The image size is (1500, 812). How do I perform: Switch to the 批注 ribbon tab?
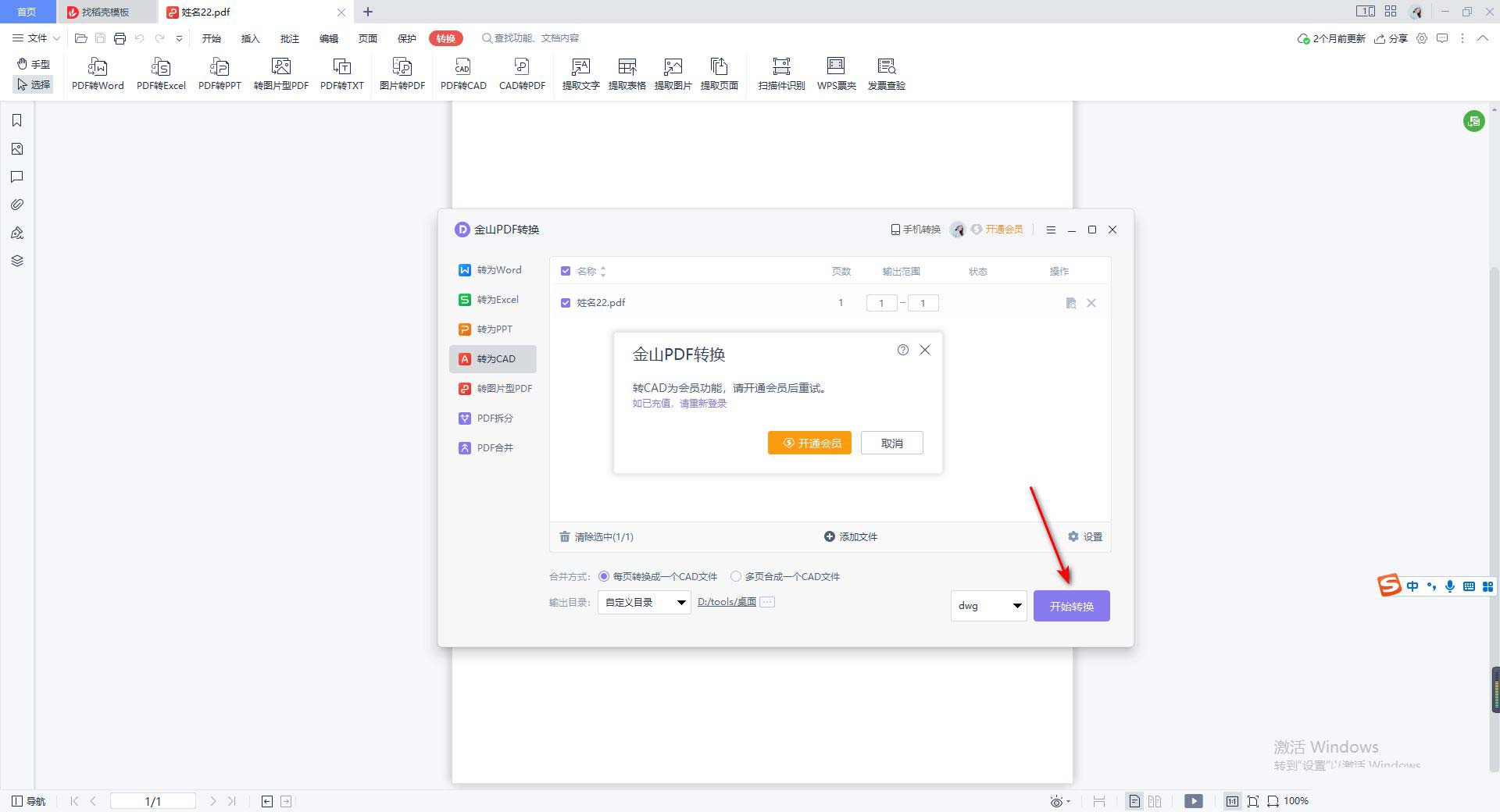[x=290, y=38]
